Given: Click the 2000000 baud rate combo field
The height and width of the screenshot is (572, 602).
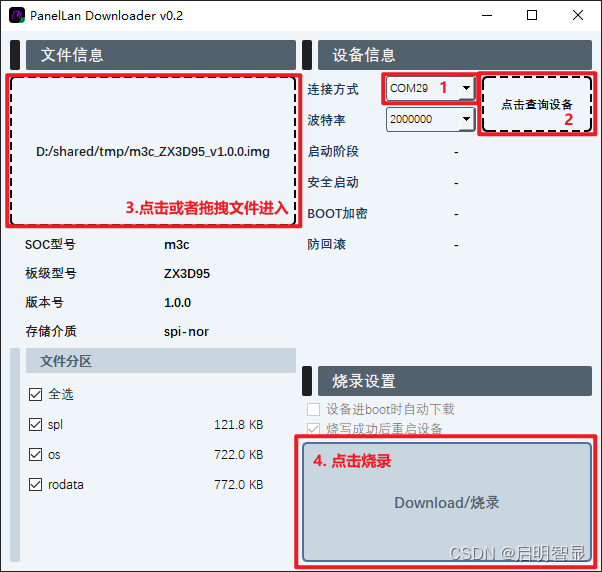Looking at the screenshot, I should click(x=430, y=119).
